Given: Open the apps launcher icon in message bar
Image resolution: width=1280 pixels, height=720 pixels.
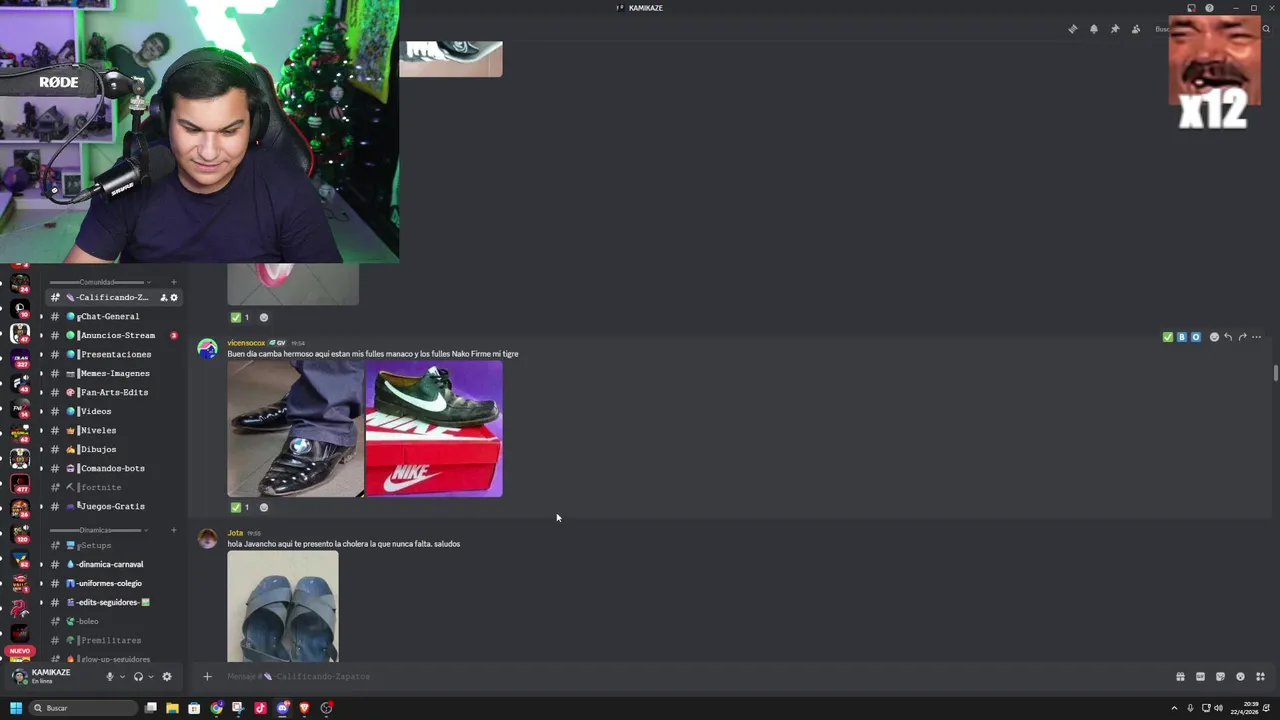Looking at the screenshot, I should [x=1260, y=676].
